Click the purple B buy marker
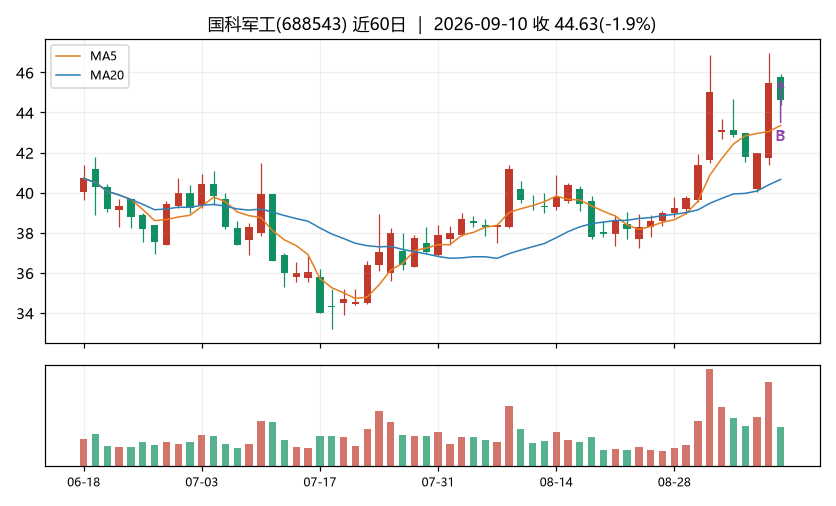 click(x=780, y=136)
